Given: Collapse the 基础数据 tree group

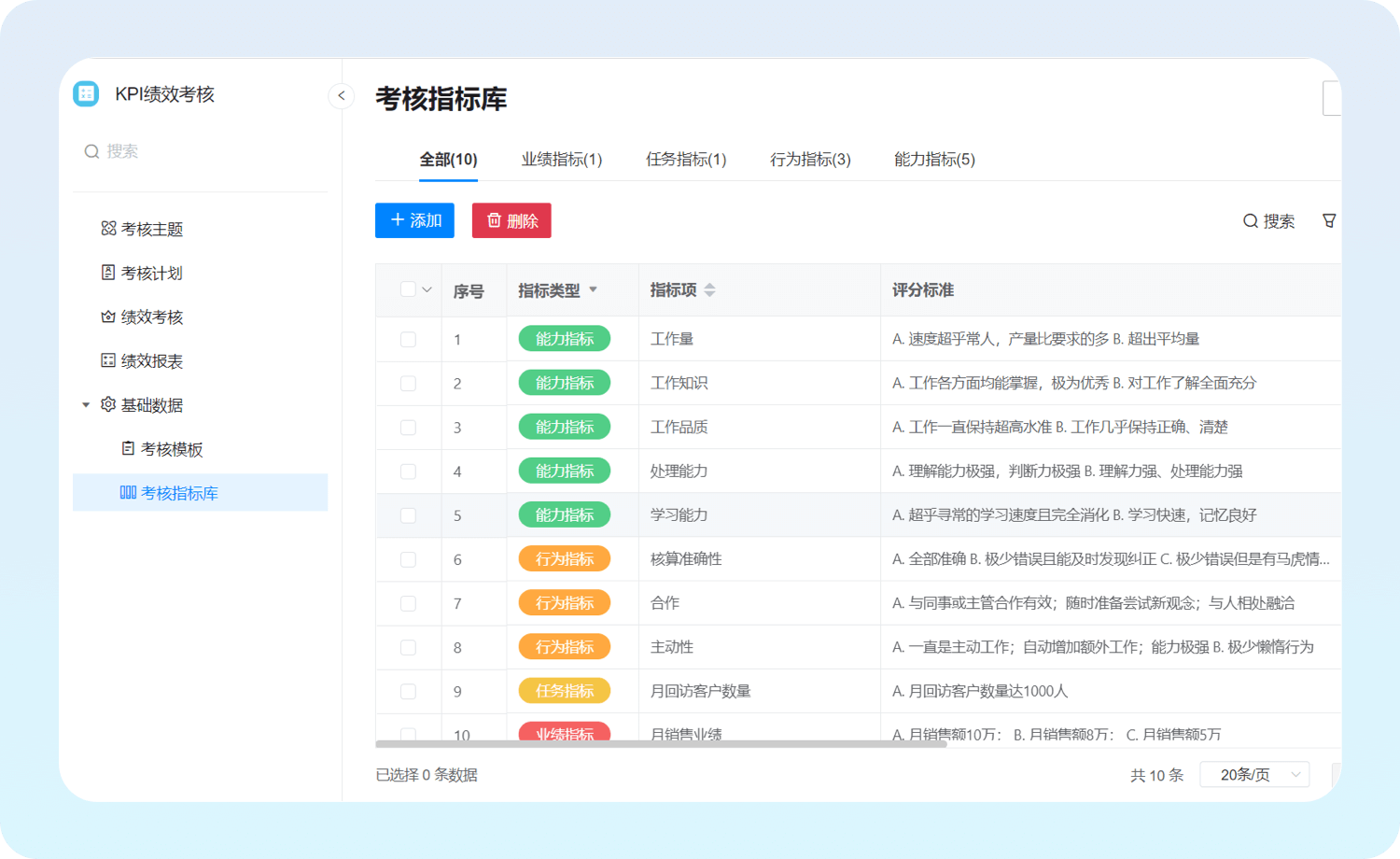Looking at the screenshot, I should tap(86, 404).
